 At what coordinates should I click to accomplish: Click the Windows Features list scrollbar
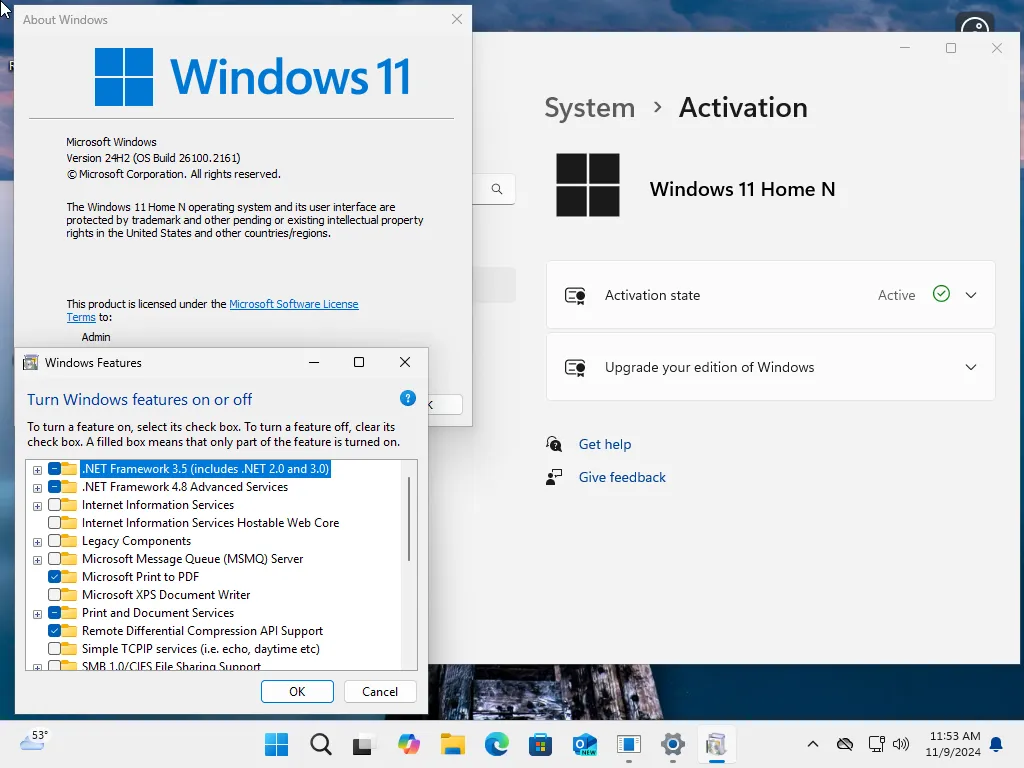point(409,519)
